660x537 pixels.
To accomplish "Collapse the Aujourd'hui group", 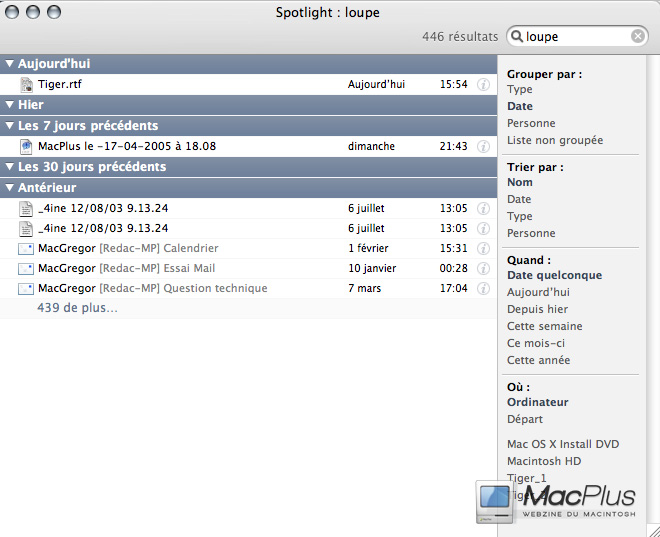I will pos(10,64).
